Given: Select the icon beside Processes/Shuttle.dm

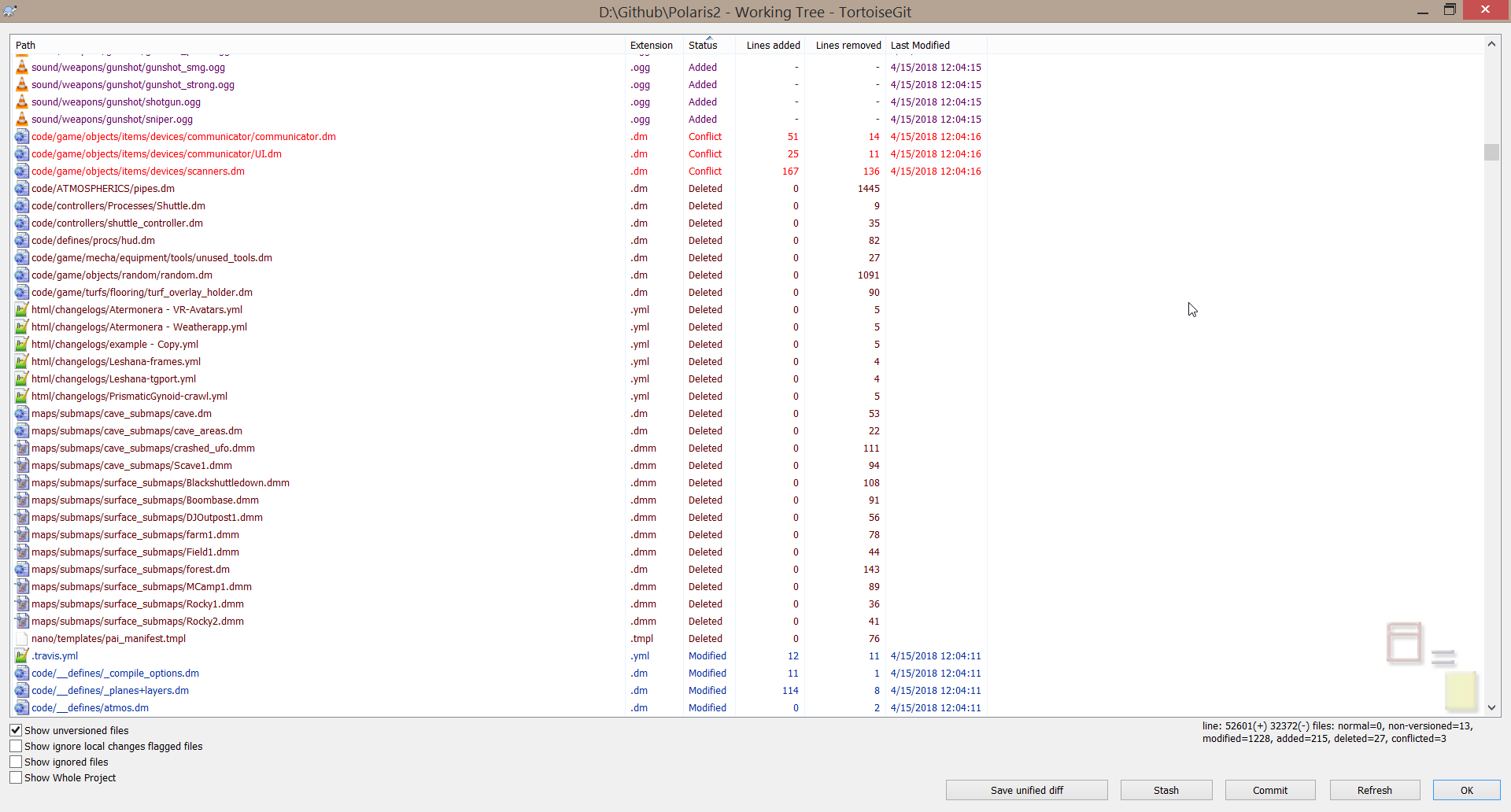Looking at the screenshot, I should tap(22, 206).
